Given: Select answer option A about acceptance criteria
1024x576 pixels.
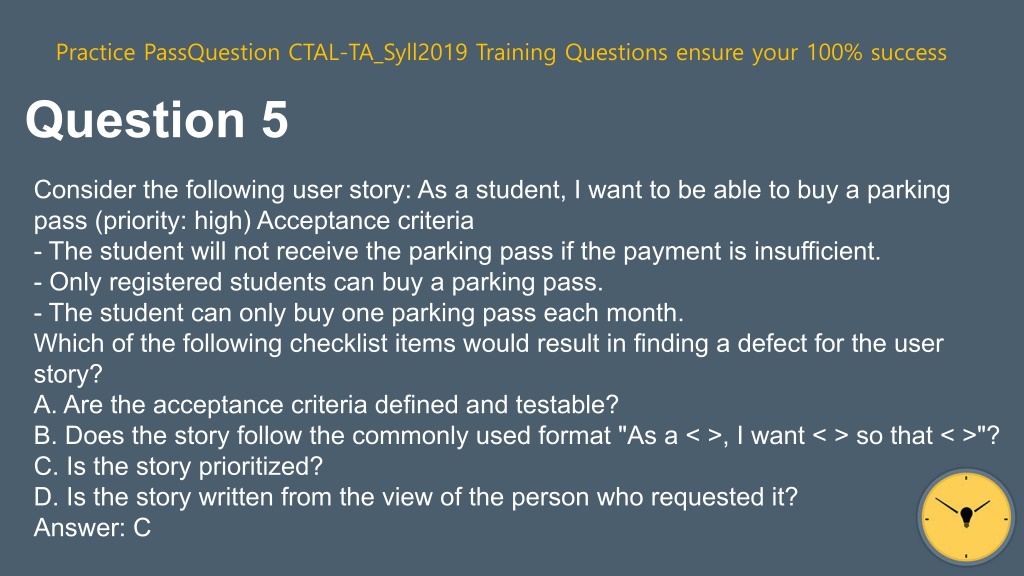Looking at the screenshot, I should coord(326,405).
